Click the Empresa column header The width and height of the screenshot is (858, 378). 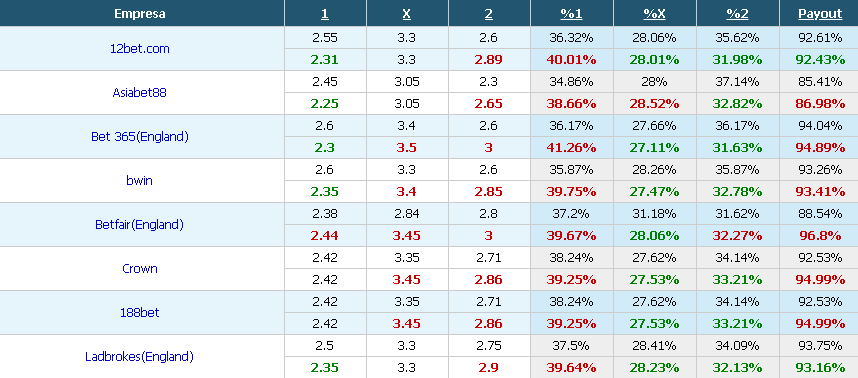click(140, 14)
